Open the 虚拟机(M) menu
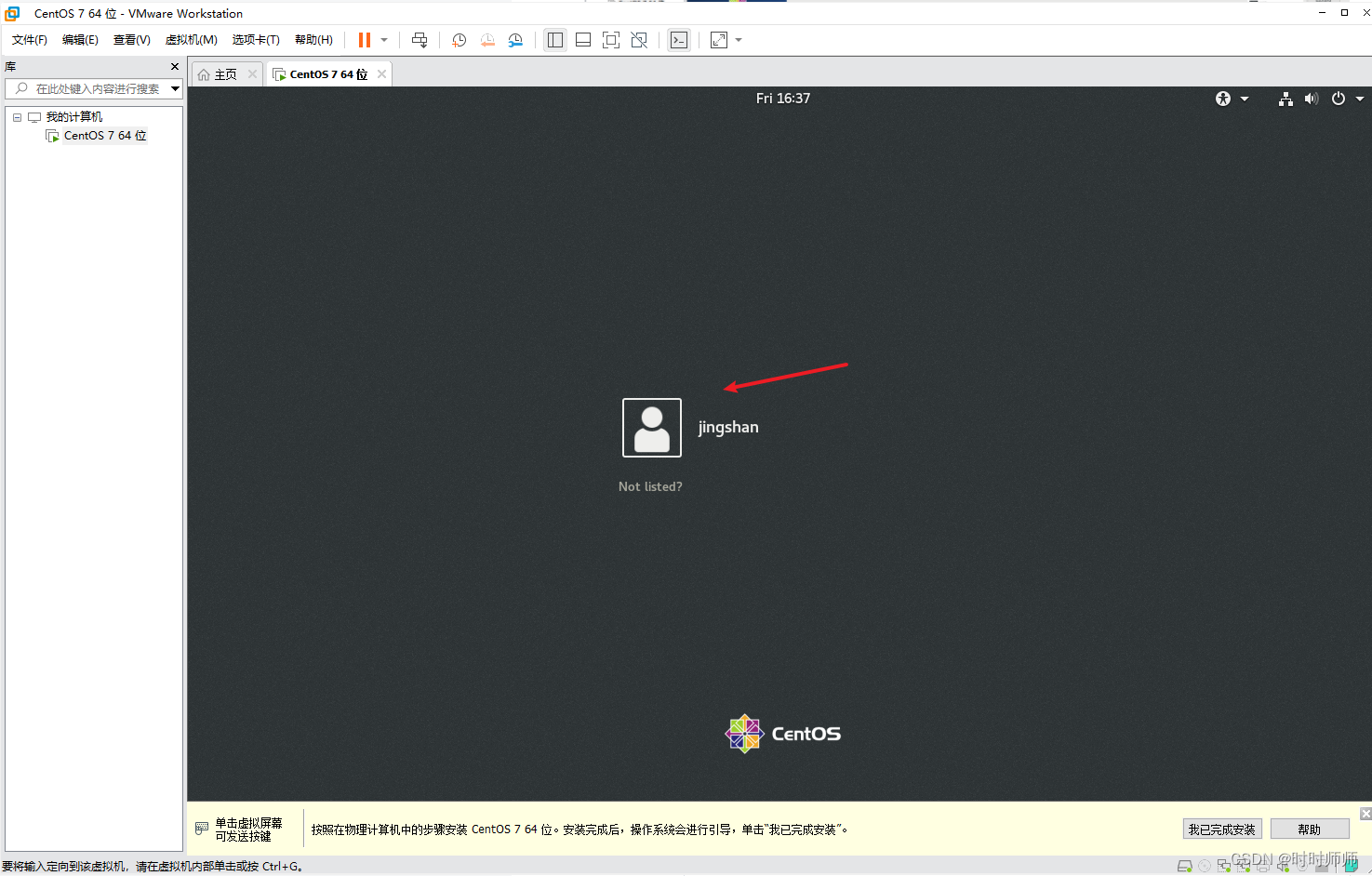Image resolution: width=1372 pixels, height=876 pixels. tap(192, 40)
